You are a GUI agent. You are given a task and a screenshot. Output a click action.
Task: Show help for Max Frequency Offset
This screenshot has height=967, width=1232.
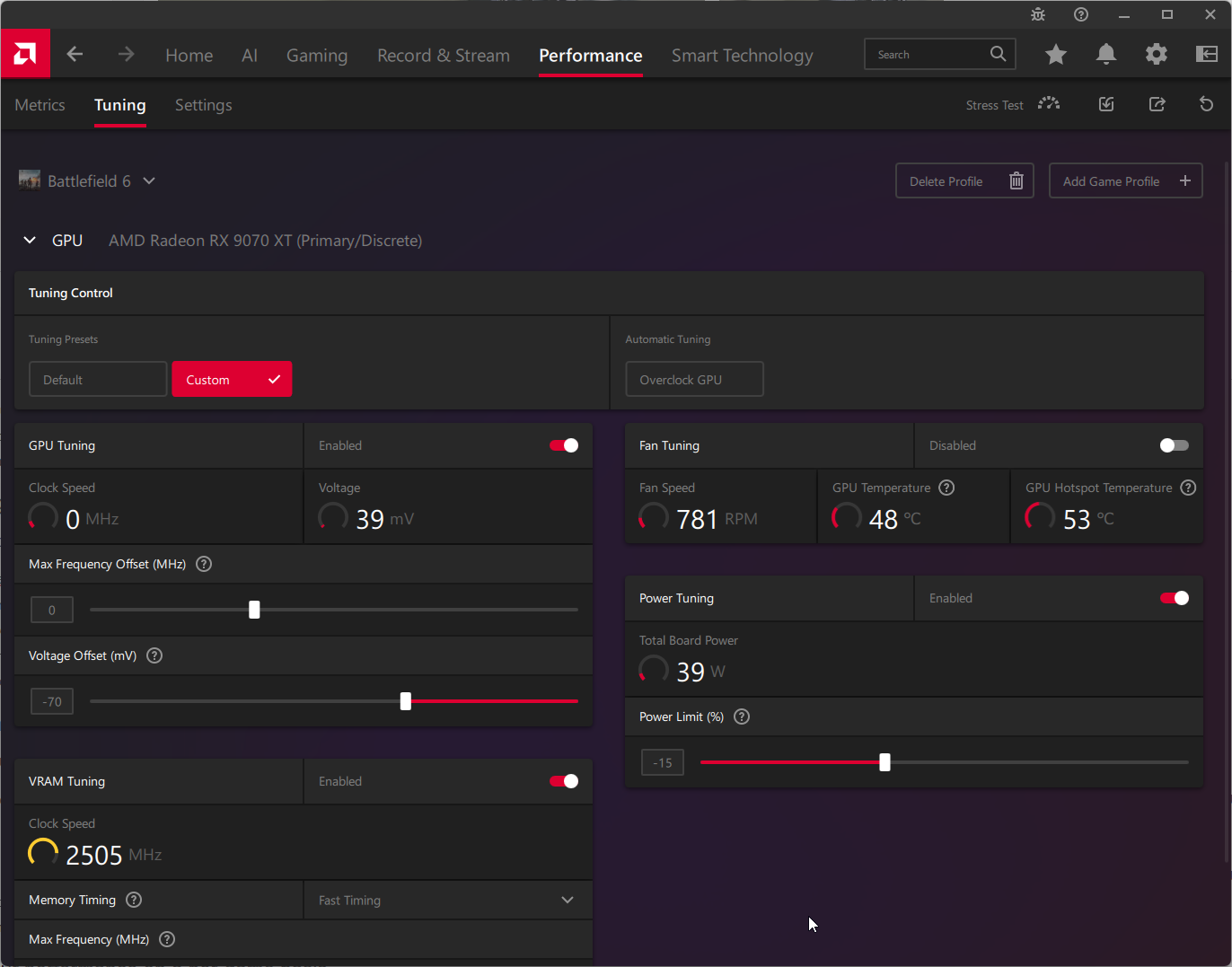(x=204, y=564)
